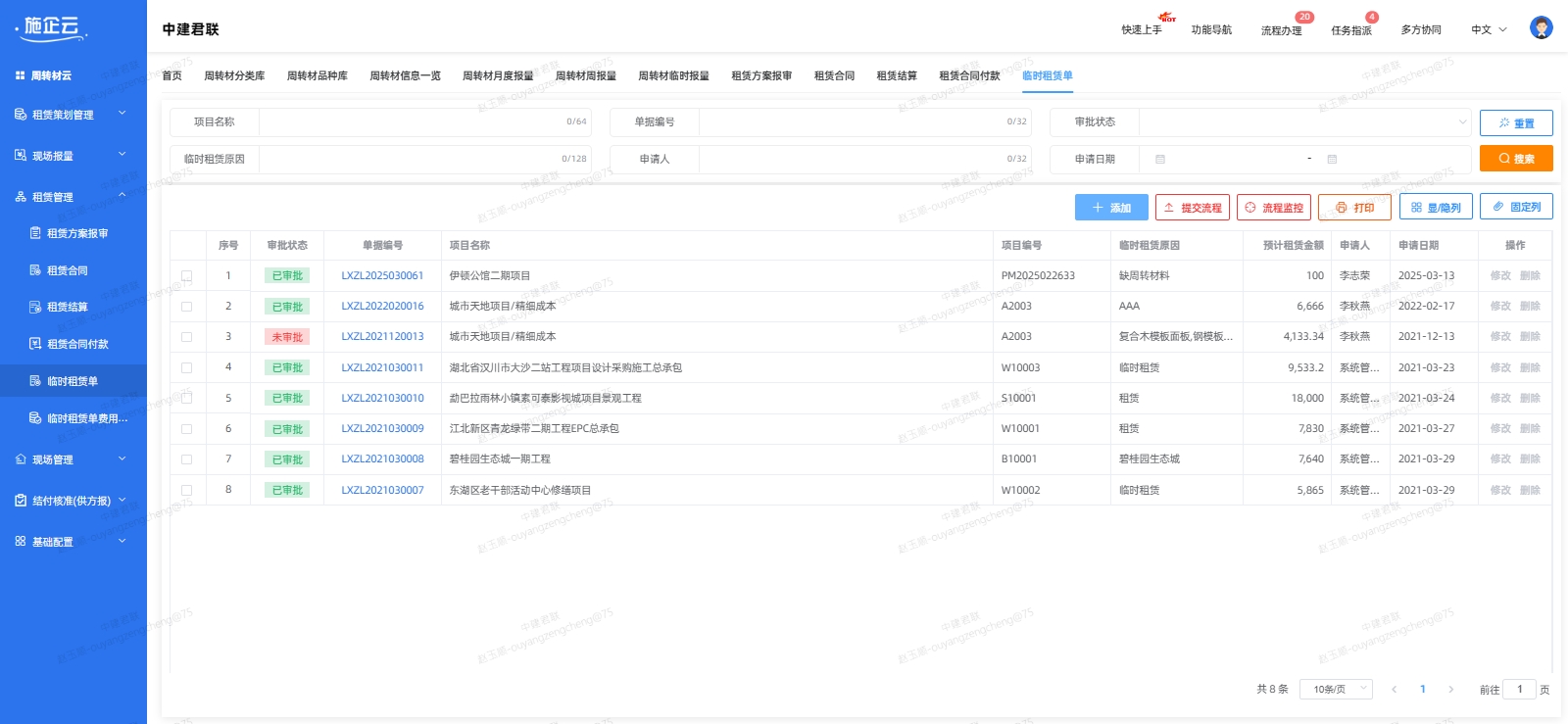Switch to 租赁结算 tab

click(897, 75)
